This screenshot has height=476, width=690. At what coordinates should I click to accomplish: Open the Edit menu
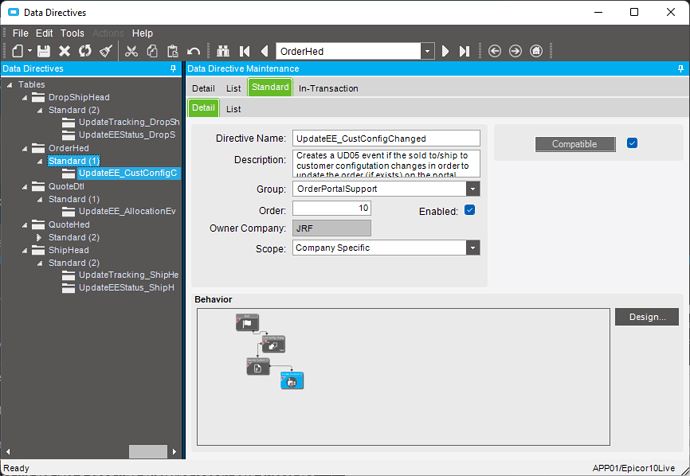coord(44,33)
